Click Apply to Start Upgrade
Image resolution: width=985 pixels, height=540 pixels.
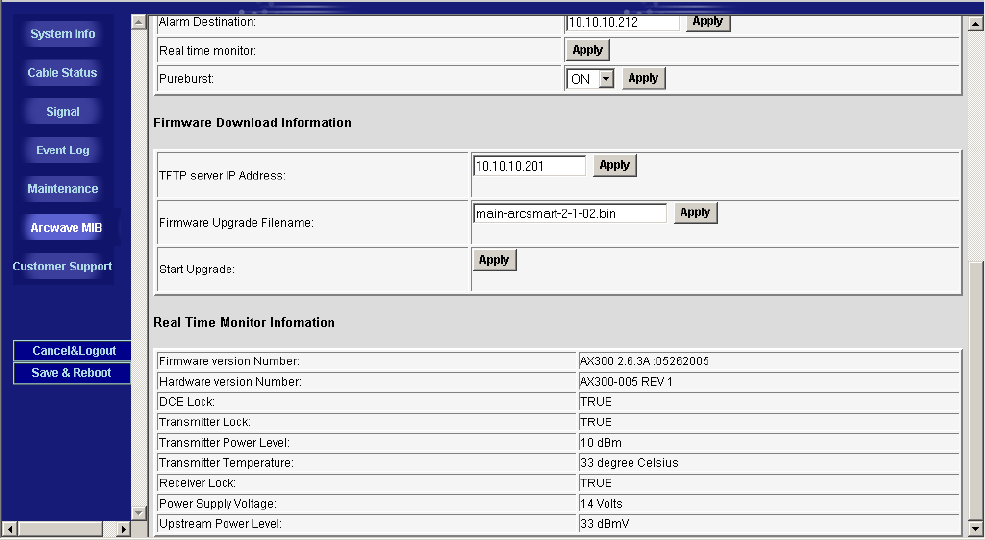494,260
